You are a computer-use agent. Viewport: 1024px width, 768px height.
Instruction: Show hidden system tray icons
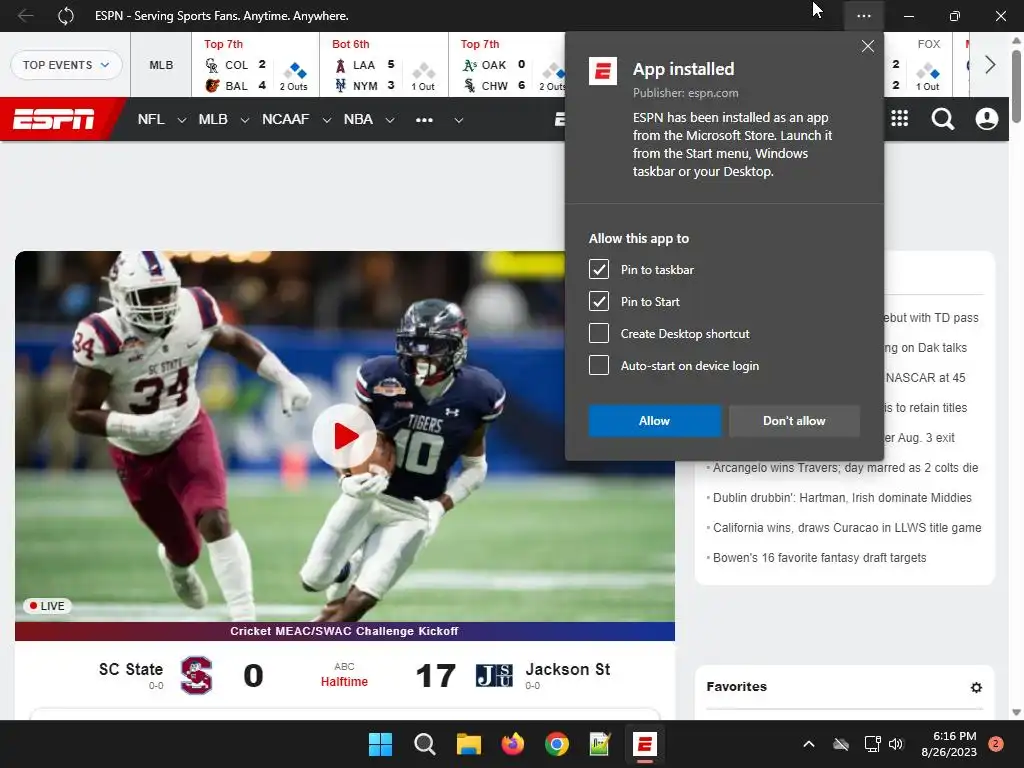pos(808,744)
